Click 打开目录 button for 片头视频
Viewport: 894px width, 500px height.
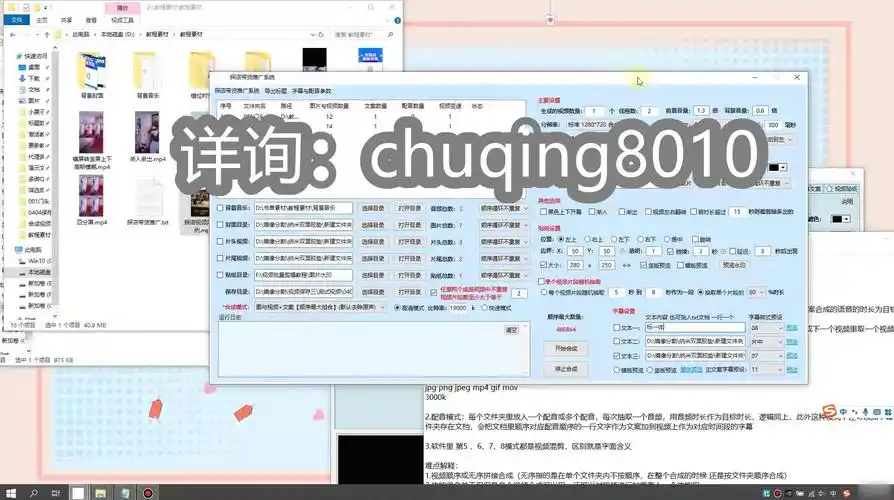409,242
